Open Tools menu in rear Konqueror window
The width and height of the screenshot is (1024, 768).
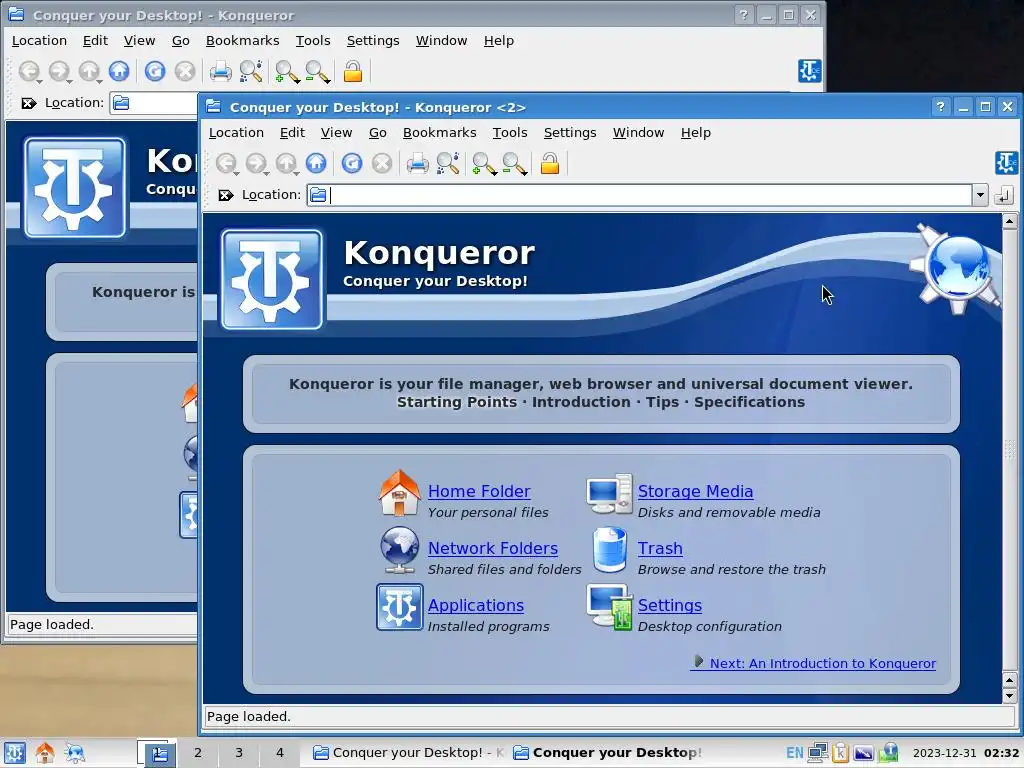(x=313, y=40)
